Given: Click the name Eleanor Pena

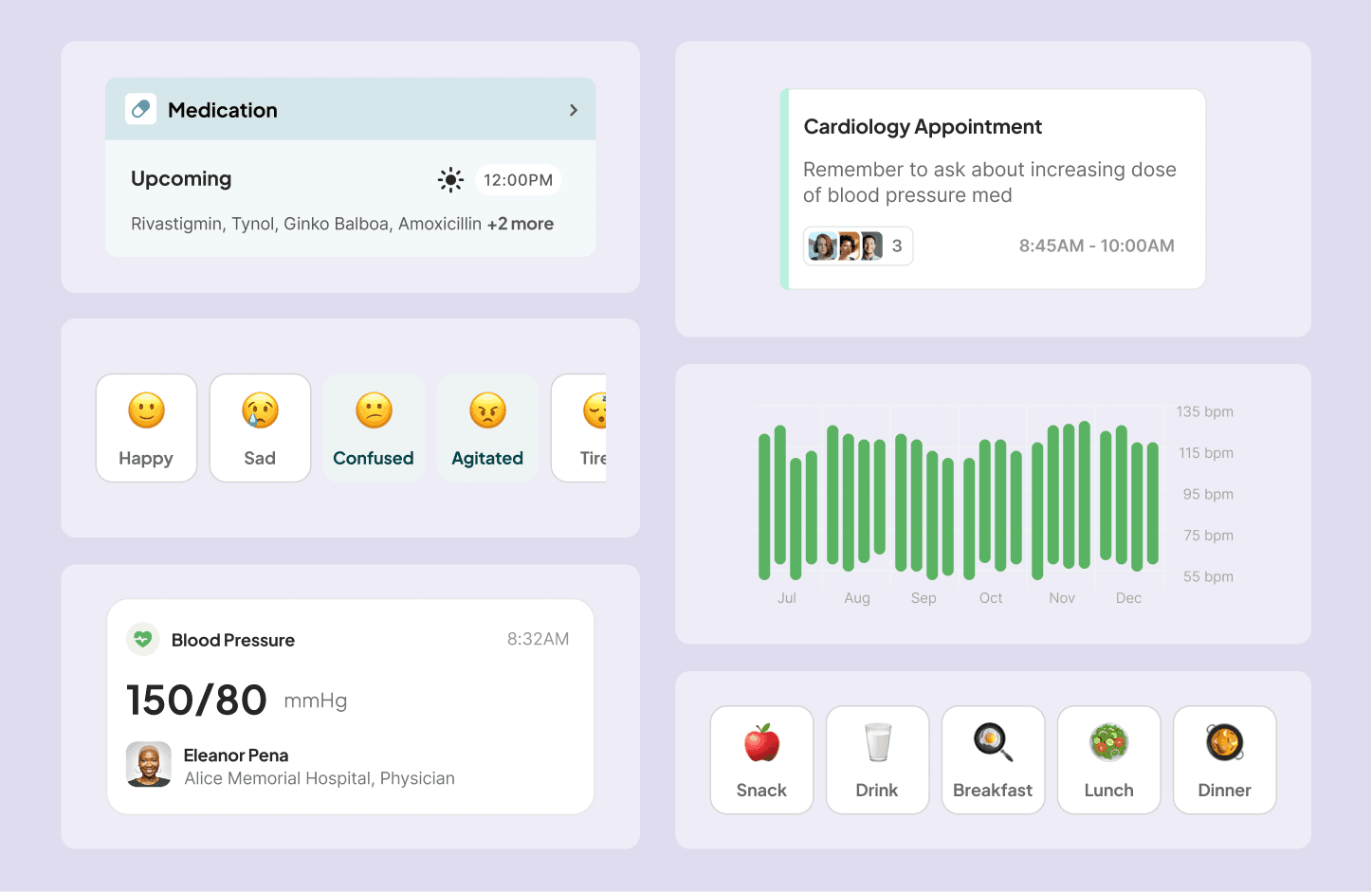Looking at the screenshot, I should click(236, 755).
